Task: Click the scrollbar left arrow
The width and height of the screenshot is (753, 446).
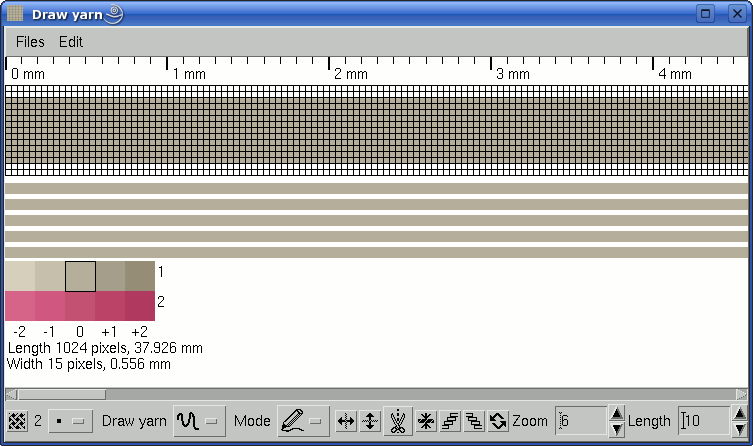Action: click(x=11, y=394)
